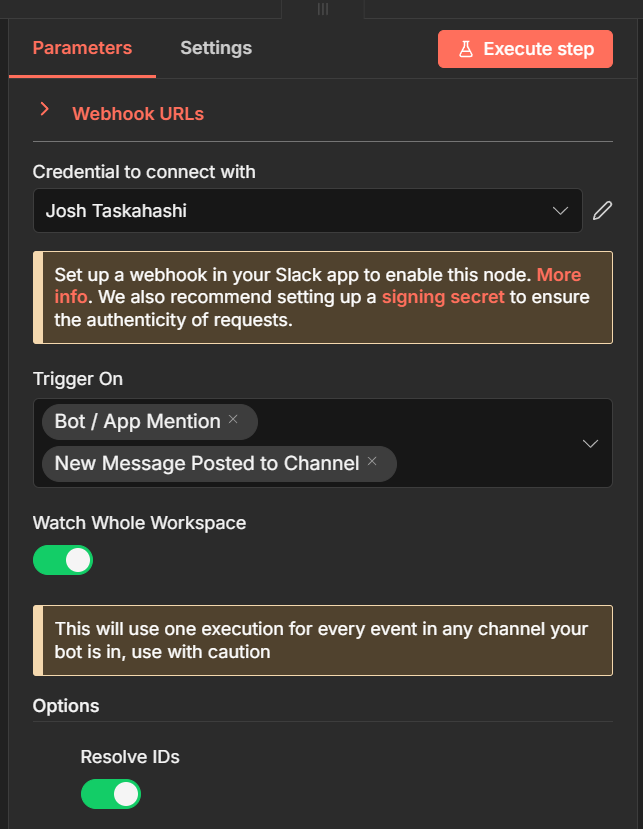The width and height of the screenshot is (643, 829).
Task: Open the More info link
Action: click(x=558, y=275)
